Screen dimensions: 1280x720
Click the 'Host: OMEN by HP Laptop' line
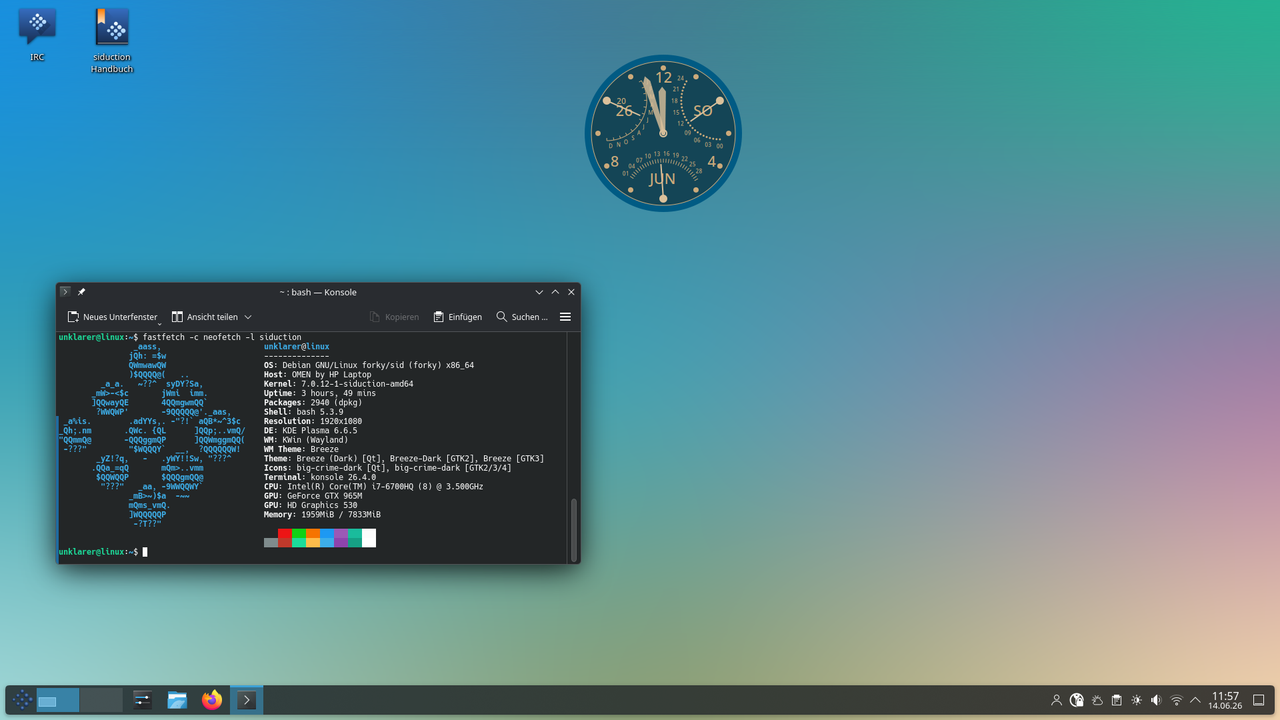click(317, 375)
